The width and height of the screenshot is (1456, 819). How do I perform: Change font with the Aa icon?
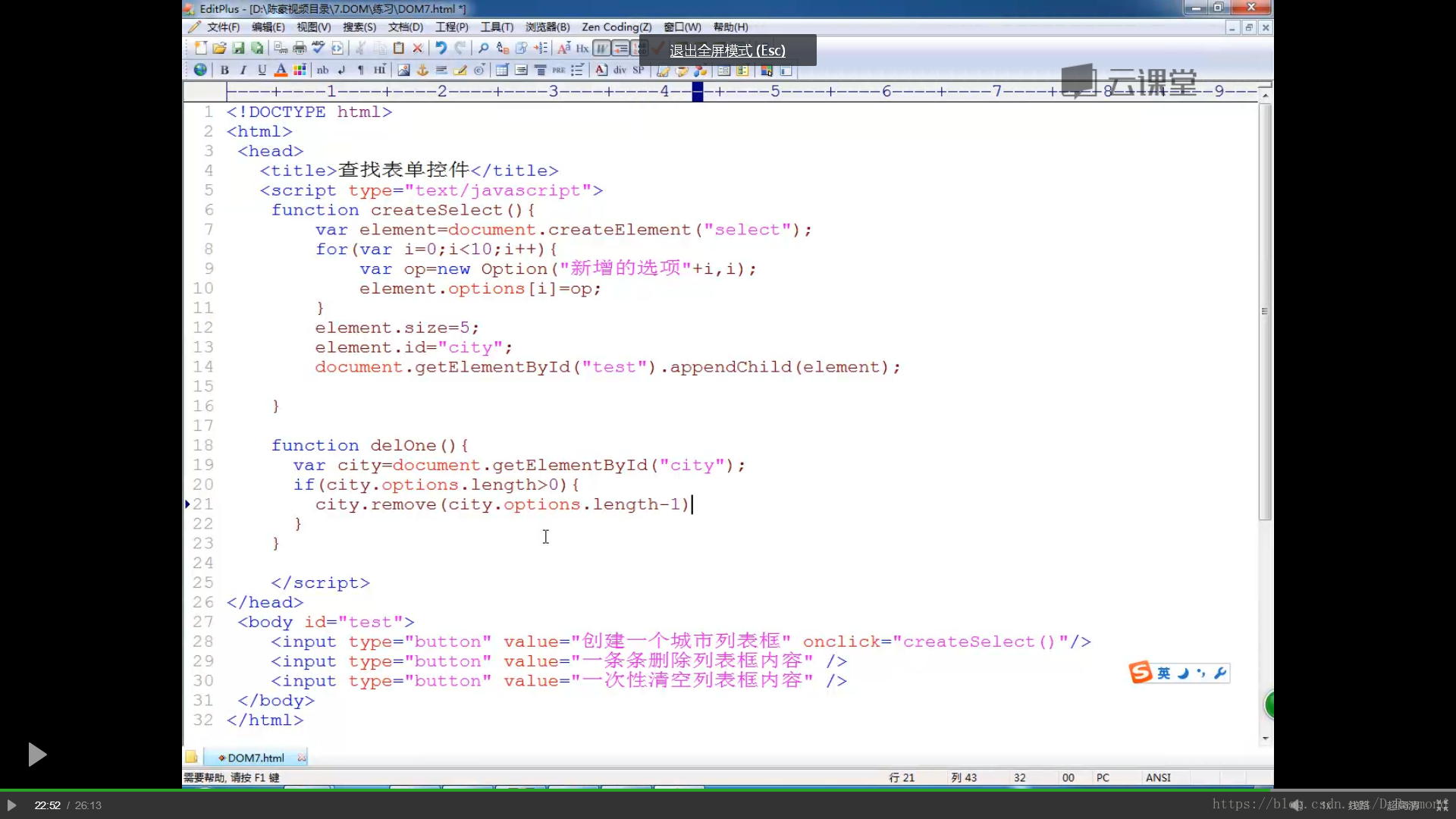(563, 48)
